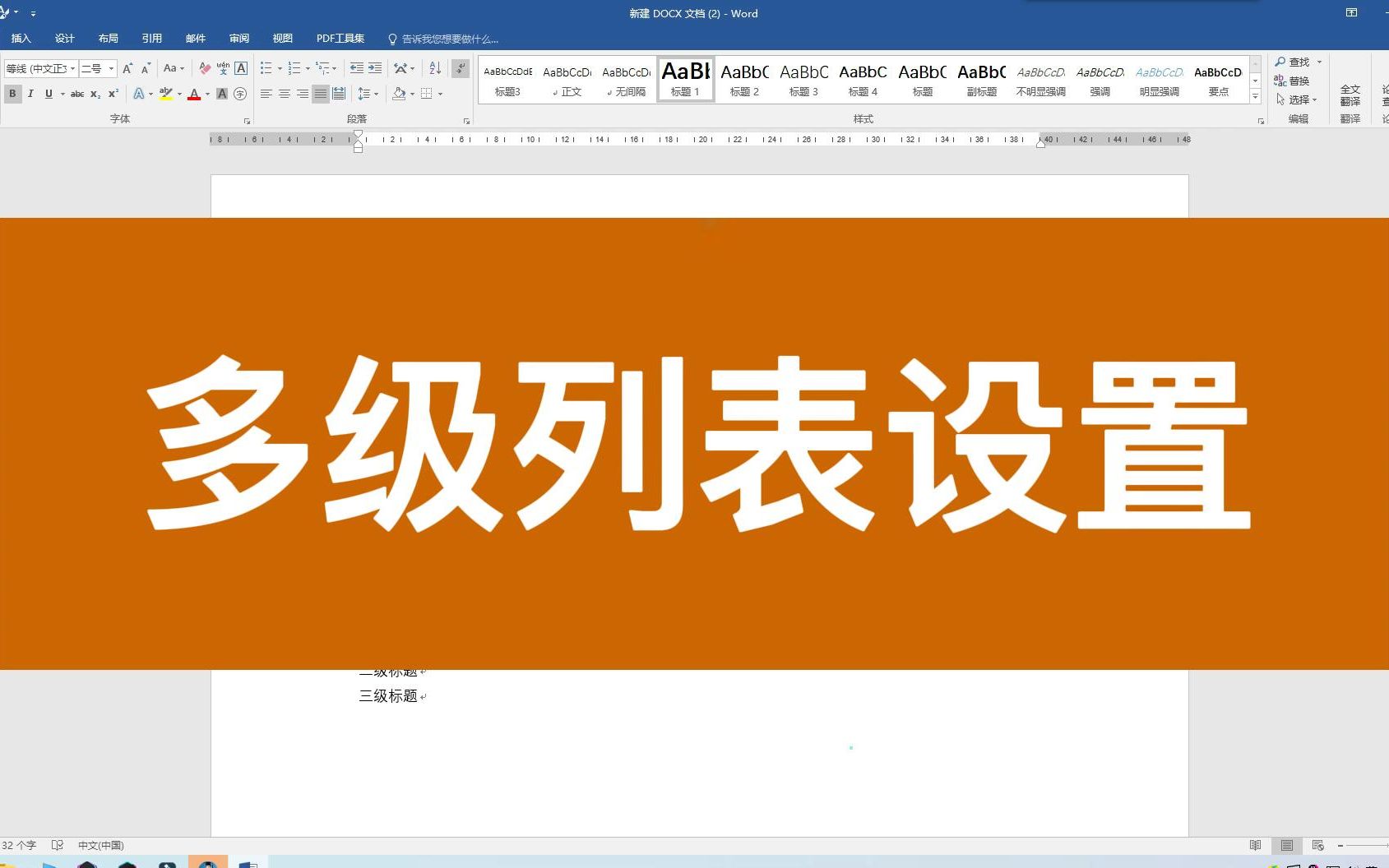Open paragraph dialog launcher
1389x868 pixels.
[466, 121]
